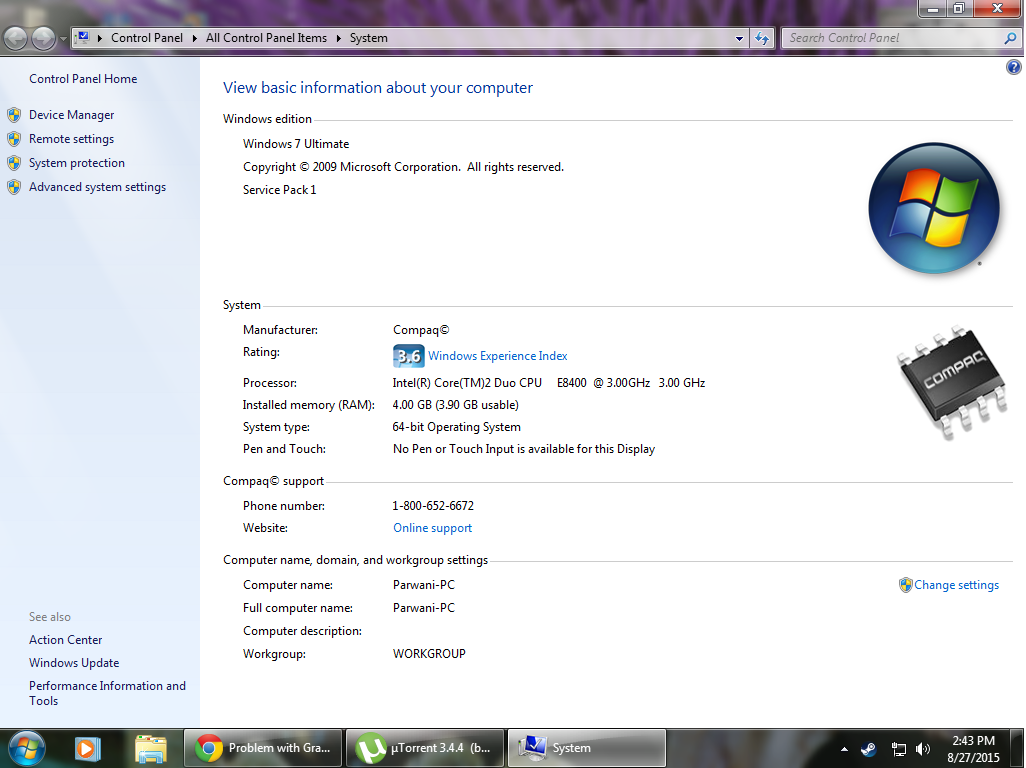Click the Search Control Panel field

click(x=893, y=38)
